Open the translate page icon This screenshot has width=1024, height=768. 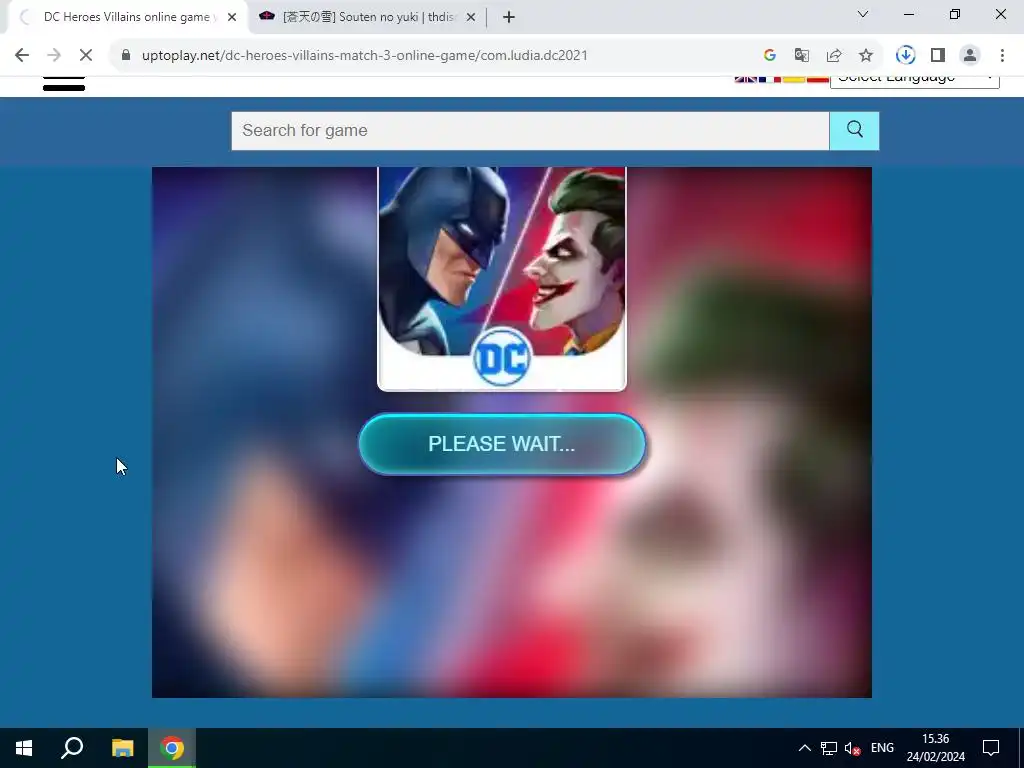pyautogui.click(x=801, y=56)
